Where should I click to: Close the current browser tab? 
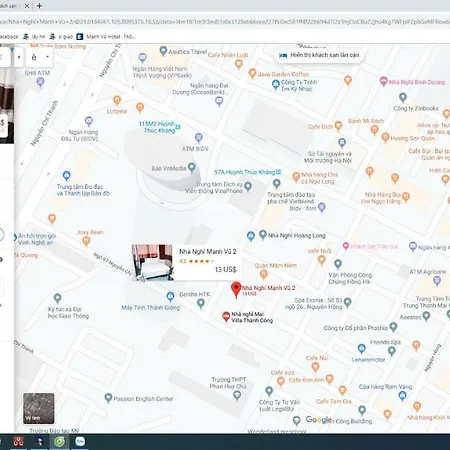(x=27, y=6)
